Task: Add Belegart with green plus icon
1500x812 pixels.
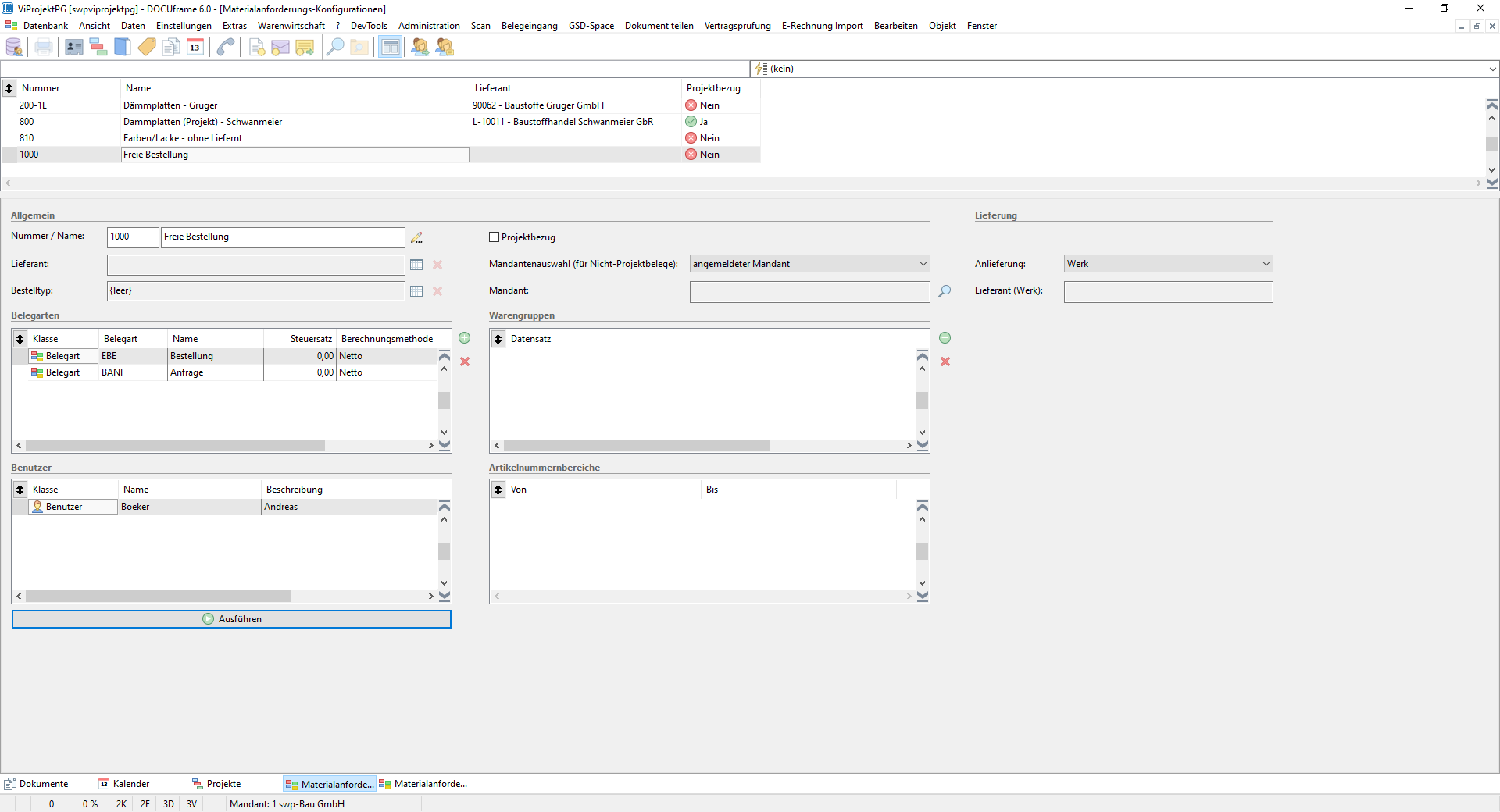Action: 465,338
